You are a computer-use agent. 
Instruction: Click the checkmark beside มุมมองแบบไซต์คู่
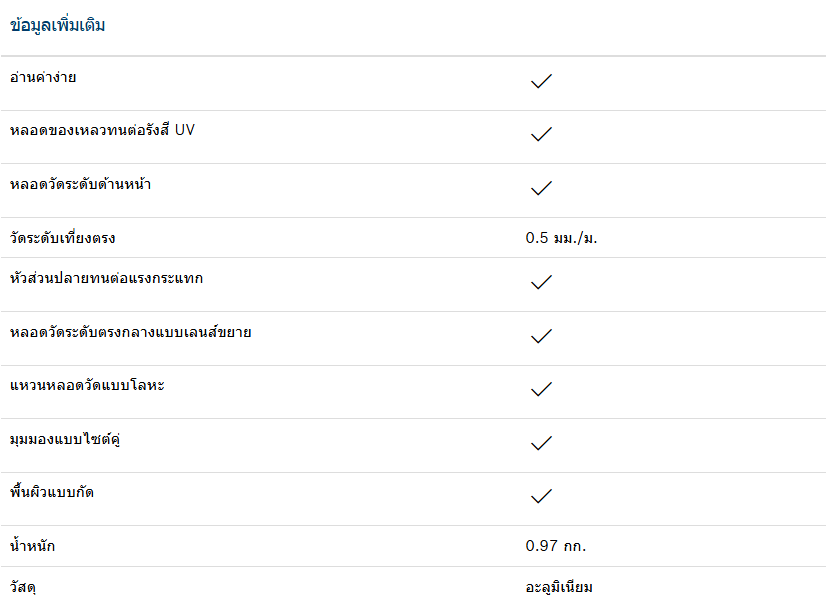[541, 443]
